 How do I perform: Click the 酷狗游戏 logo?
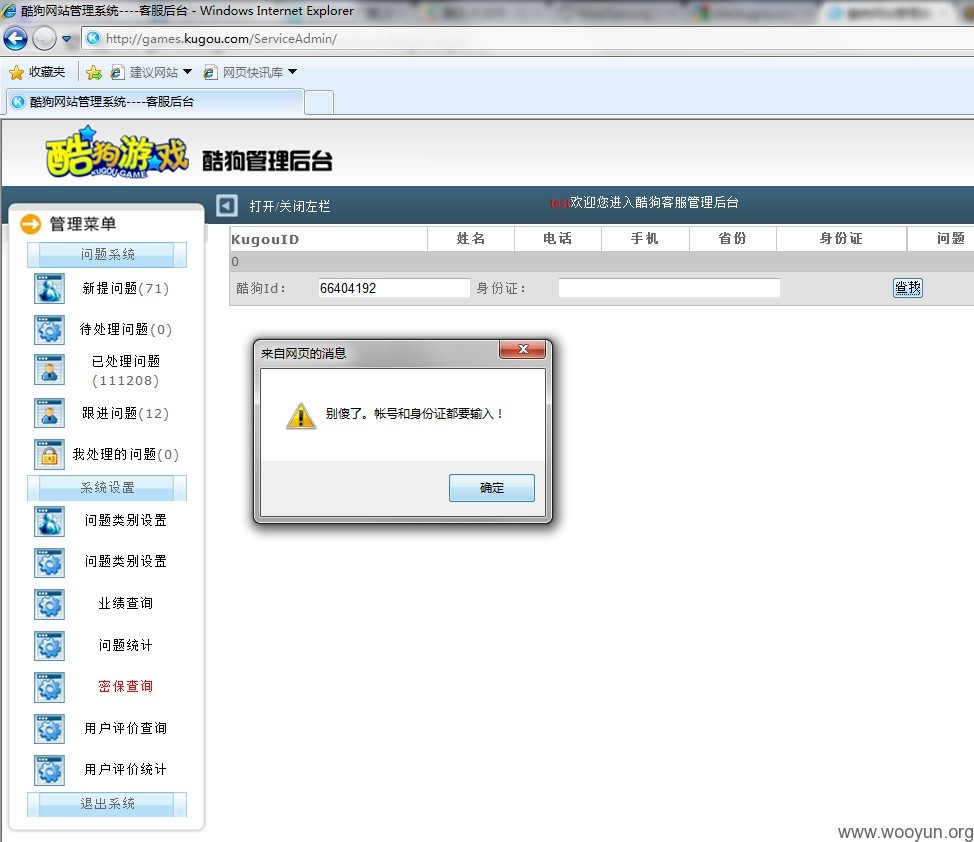(117, 152)
